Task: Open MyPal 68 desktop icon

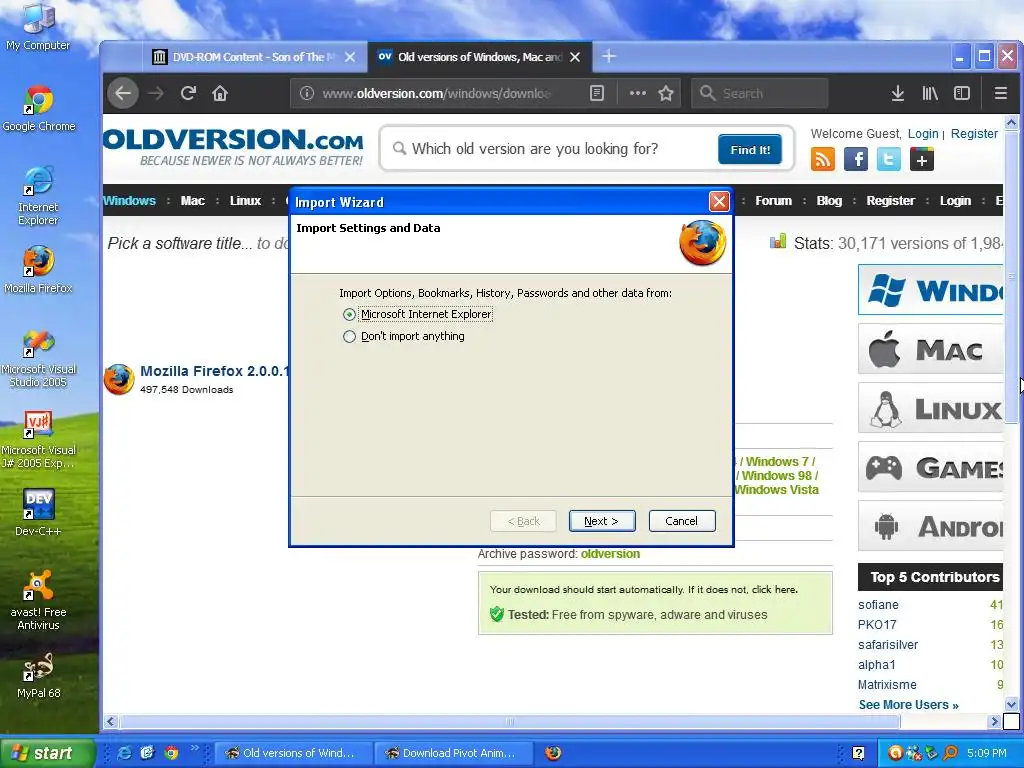Action: (38, 675)
